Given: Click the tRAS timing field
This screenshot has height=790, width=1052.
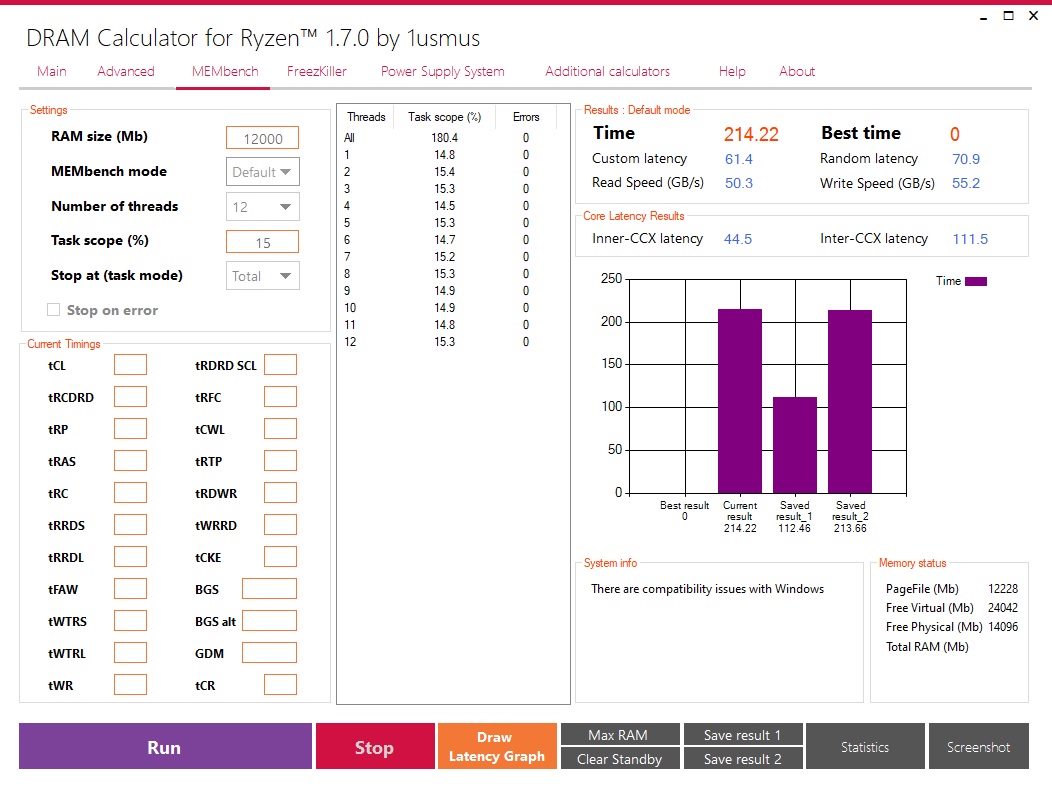Looking at the screenshot, I should 130,461.
